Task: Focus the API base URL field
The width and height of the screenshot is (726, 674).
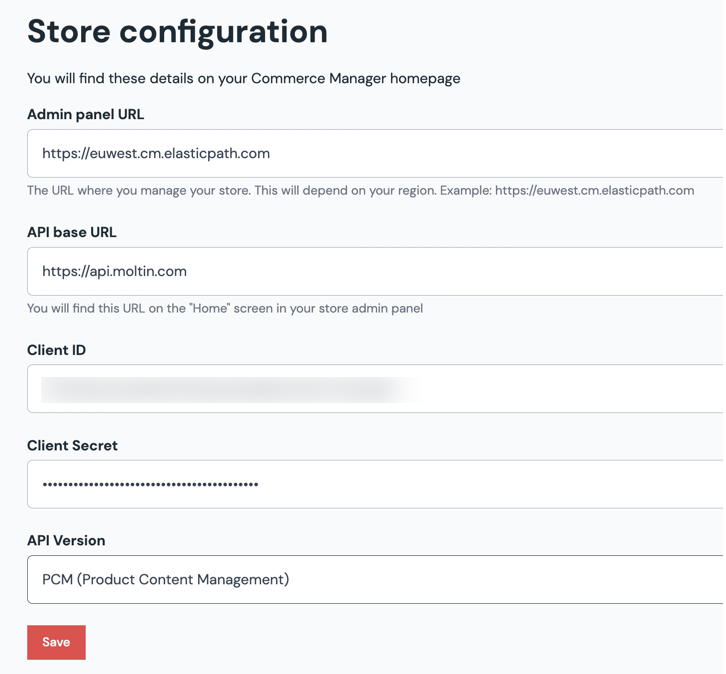Action: click(x=375, y=272)
